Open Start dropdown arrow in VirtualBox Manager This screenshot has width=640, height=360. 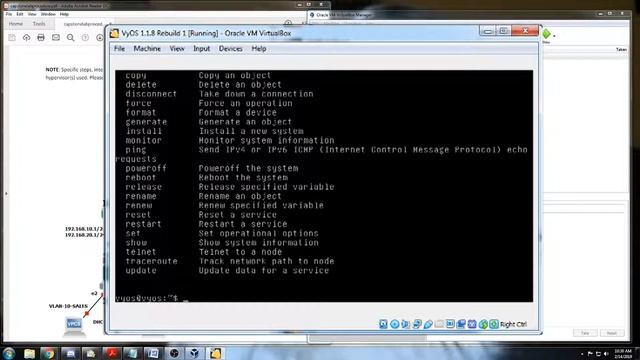point(554,36)
